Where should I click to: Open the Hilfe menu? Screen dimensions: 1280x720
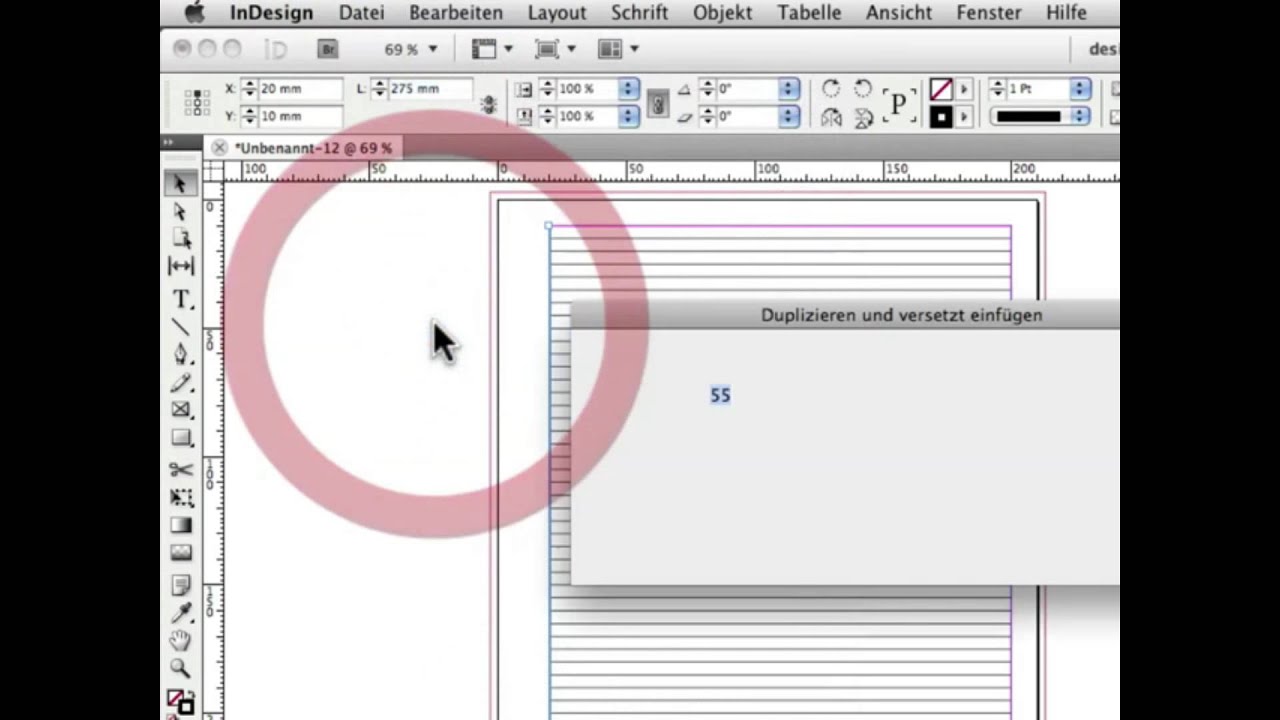(x=1066, y=13)
